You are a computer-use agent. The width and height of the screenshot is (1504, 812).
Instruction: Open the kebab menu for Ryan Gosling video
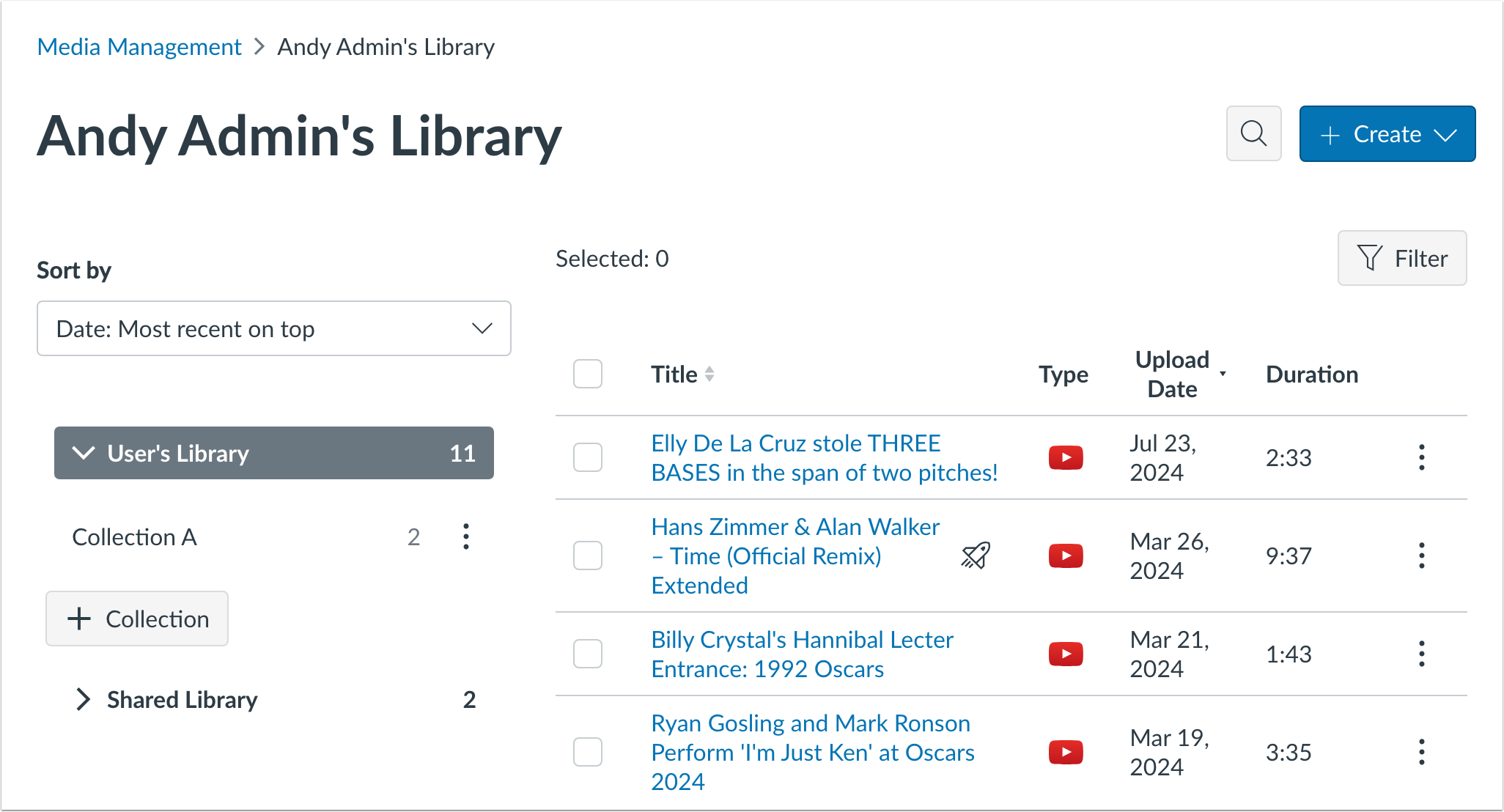1421,751
